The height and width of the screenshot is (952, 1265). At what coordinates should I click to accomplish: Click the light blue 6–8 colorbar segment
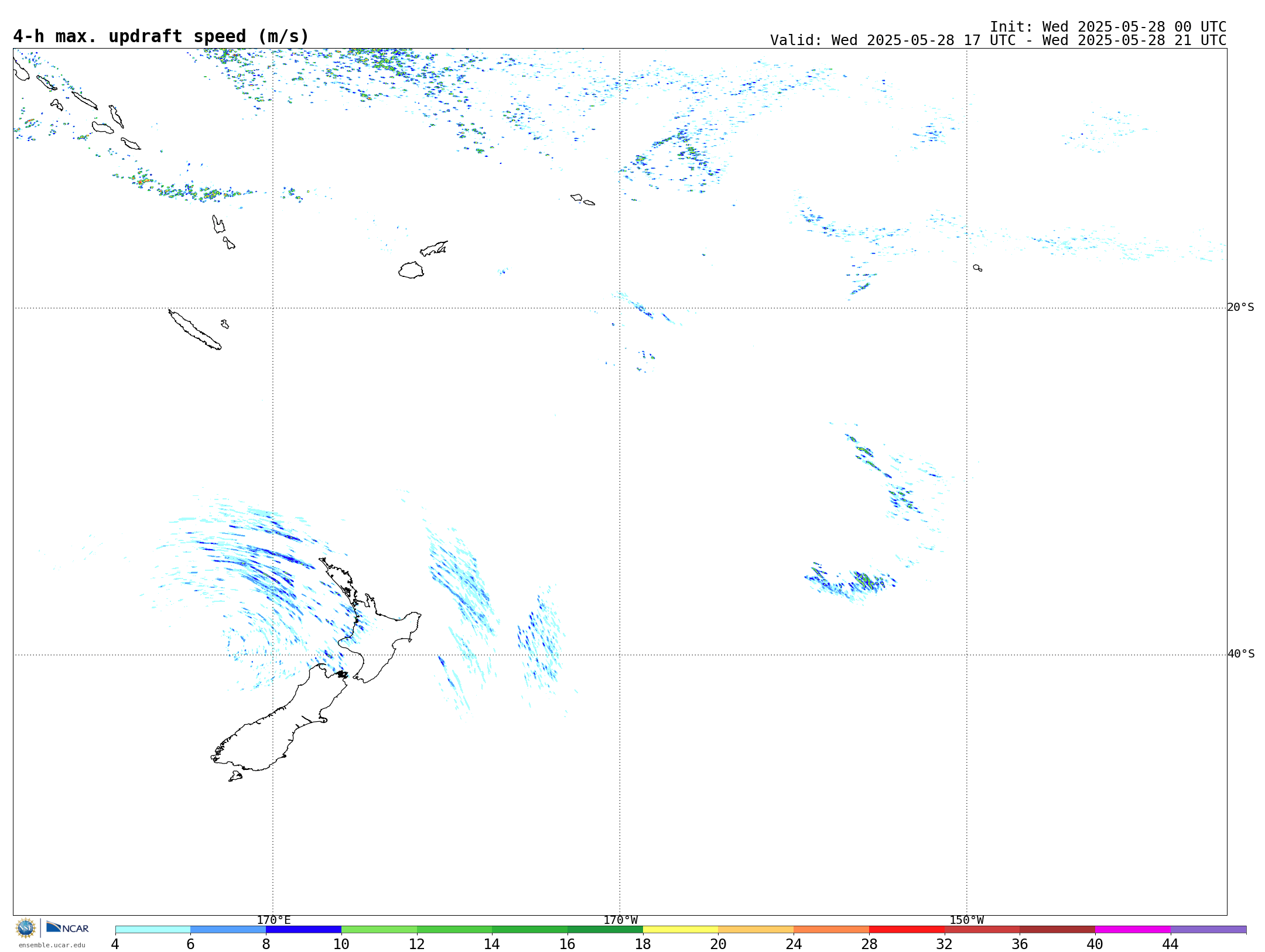pyautogui.click(x=228, y=929)
